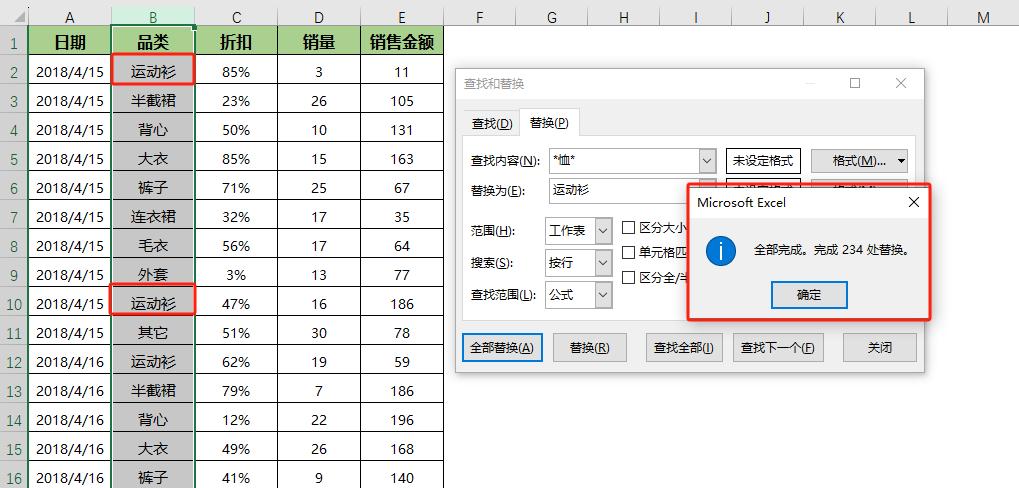Confirm with the 确定 button

click(809, 295)
